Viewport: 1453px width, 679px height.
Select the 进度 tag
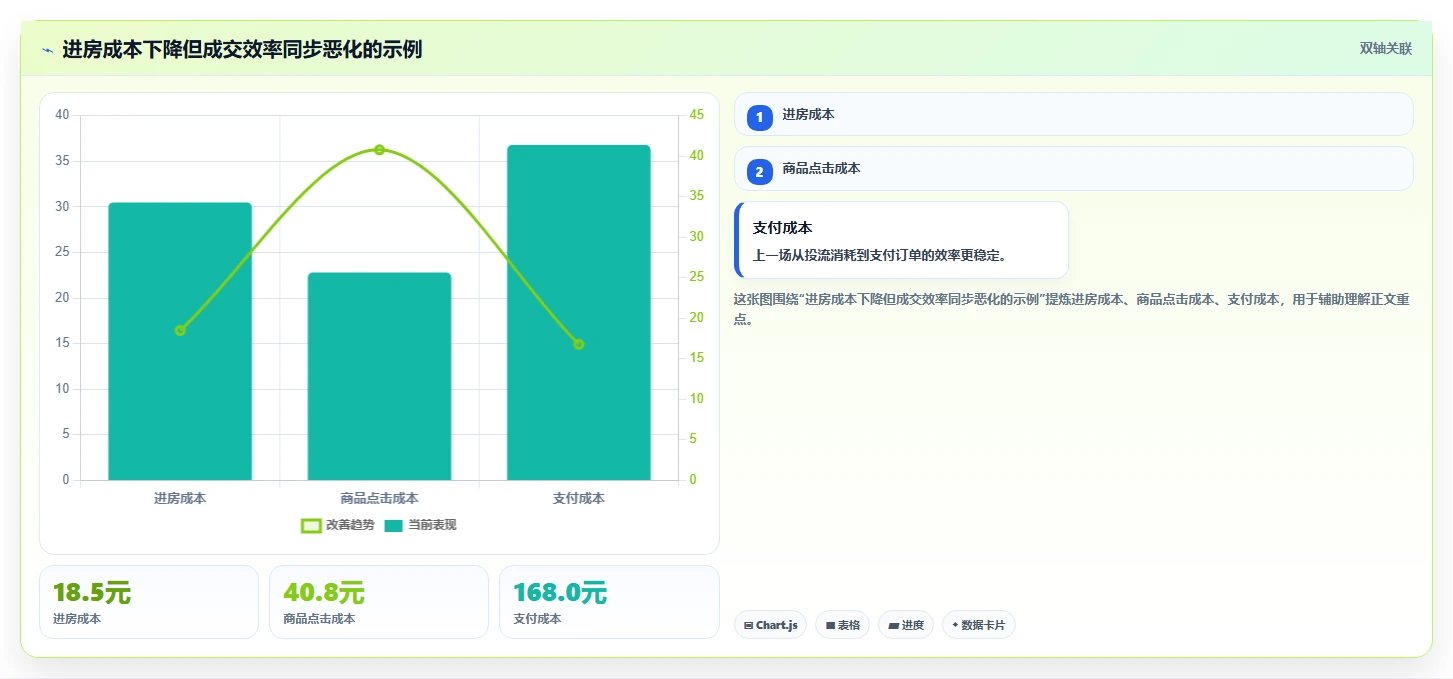pyautogui.click(x=906, y=625)
